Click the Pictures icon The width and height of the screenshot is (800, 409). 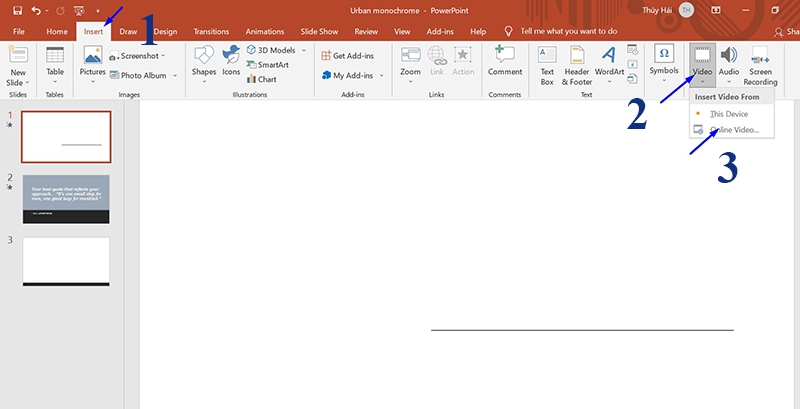click(93, 55)
